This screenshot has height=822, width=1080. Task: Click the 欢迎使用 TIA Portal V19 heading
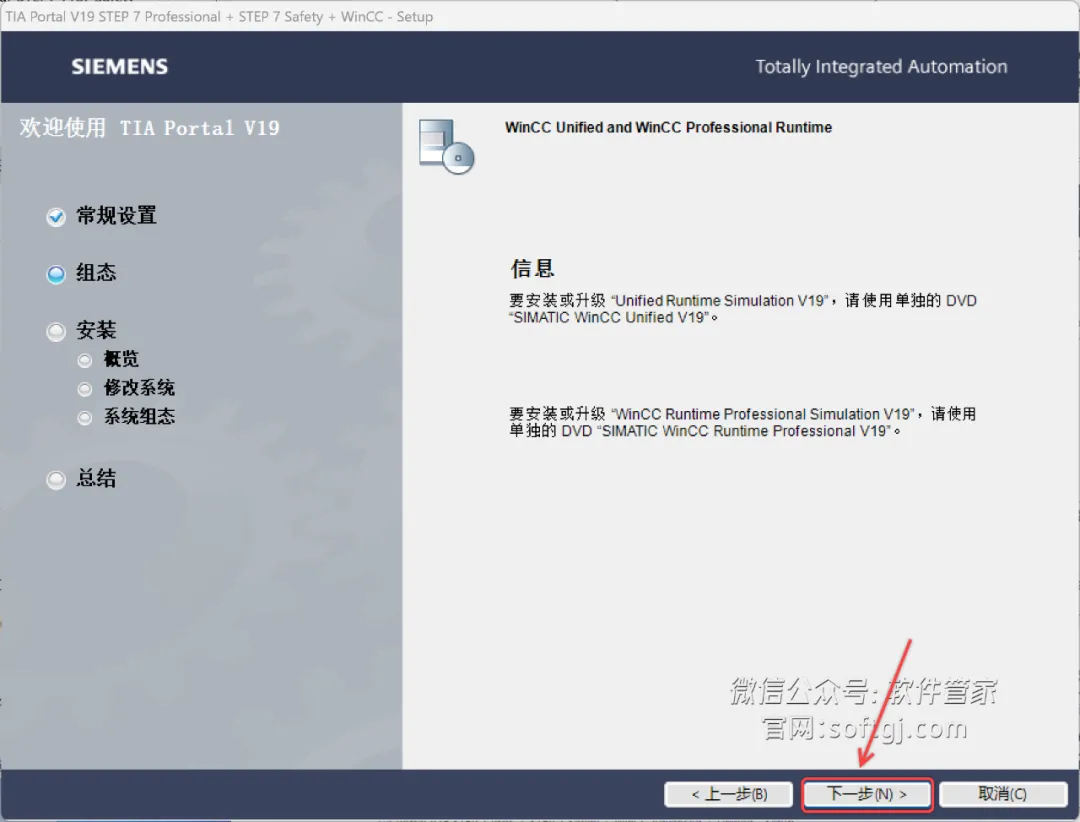click(149, 127)
